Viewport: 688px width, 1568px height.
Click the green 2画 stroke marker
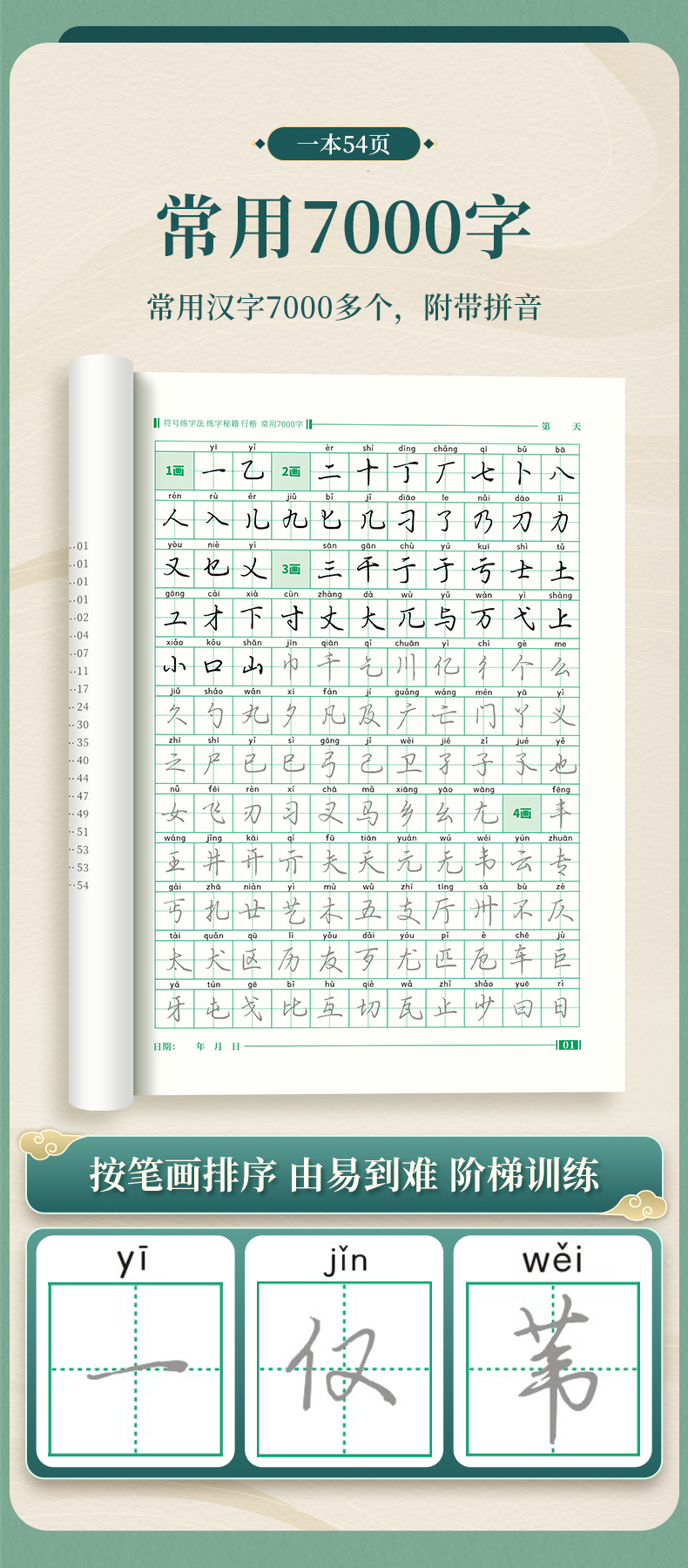(290, 471)
